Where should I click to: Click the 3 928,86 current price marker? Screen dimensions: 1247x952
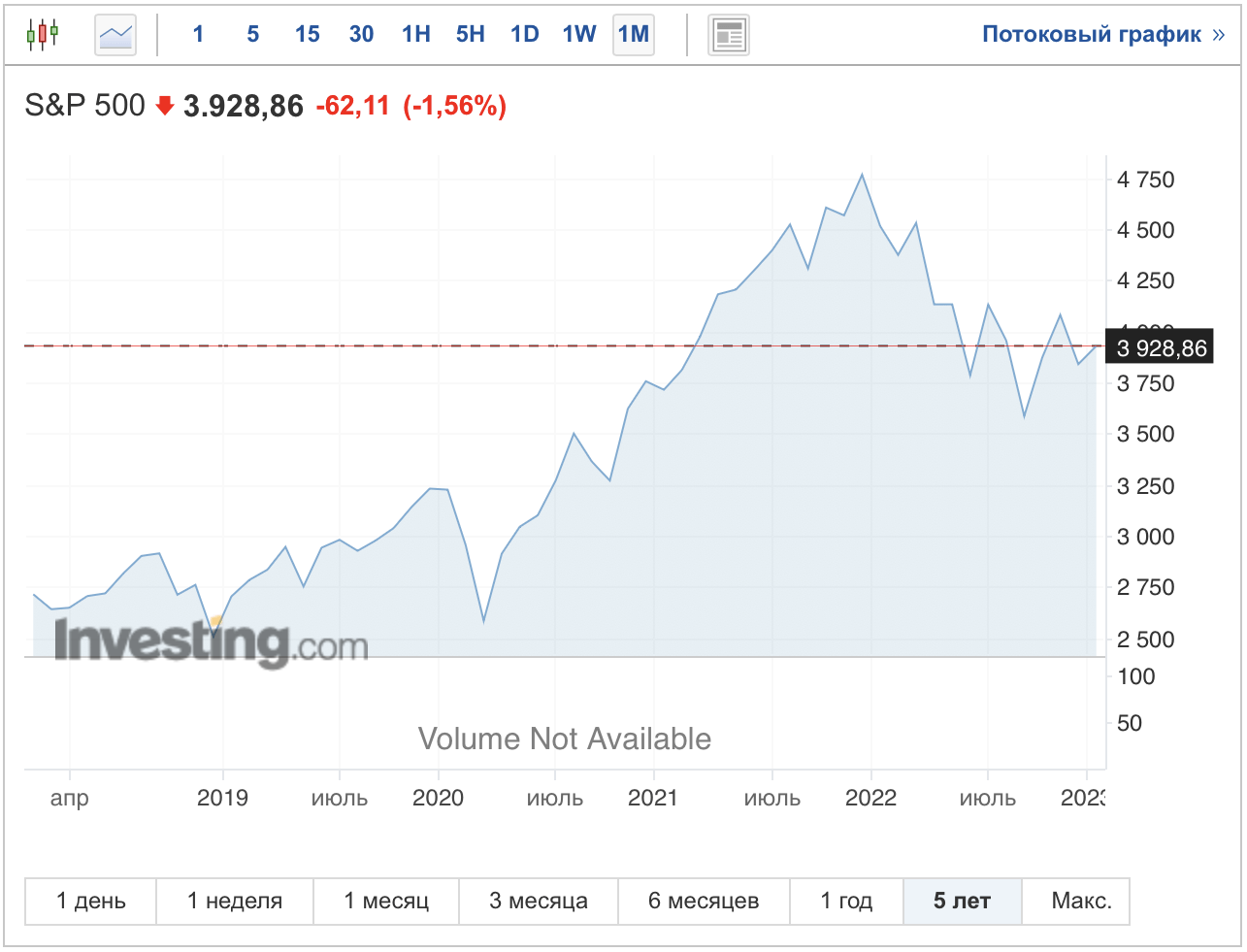coord(1161,348)
